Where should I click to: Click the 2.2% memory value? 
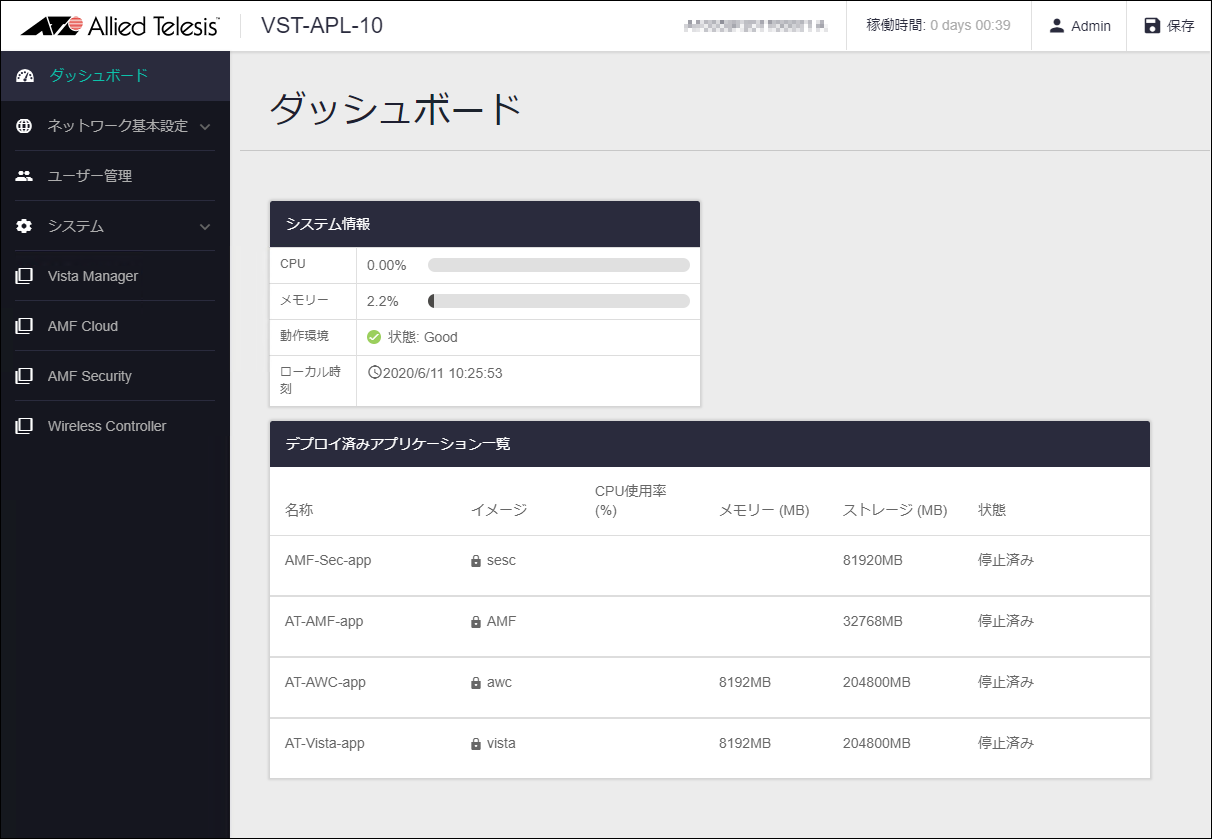pos(383,301)
